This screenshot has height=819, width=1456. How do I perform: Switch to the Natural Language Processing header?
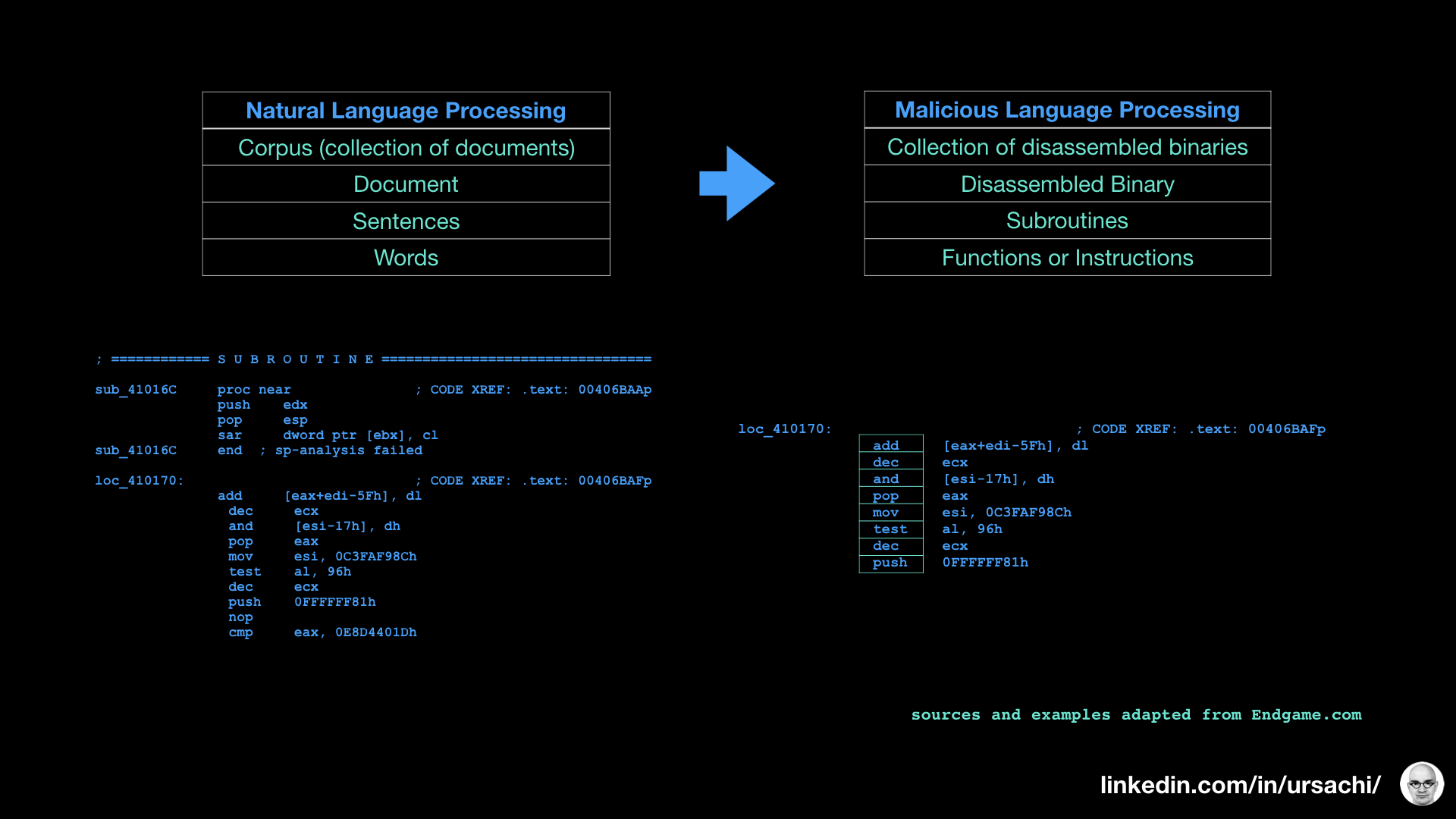coord(406,110)
